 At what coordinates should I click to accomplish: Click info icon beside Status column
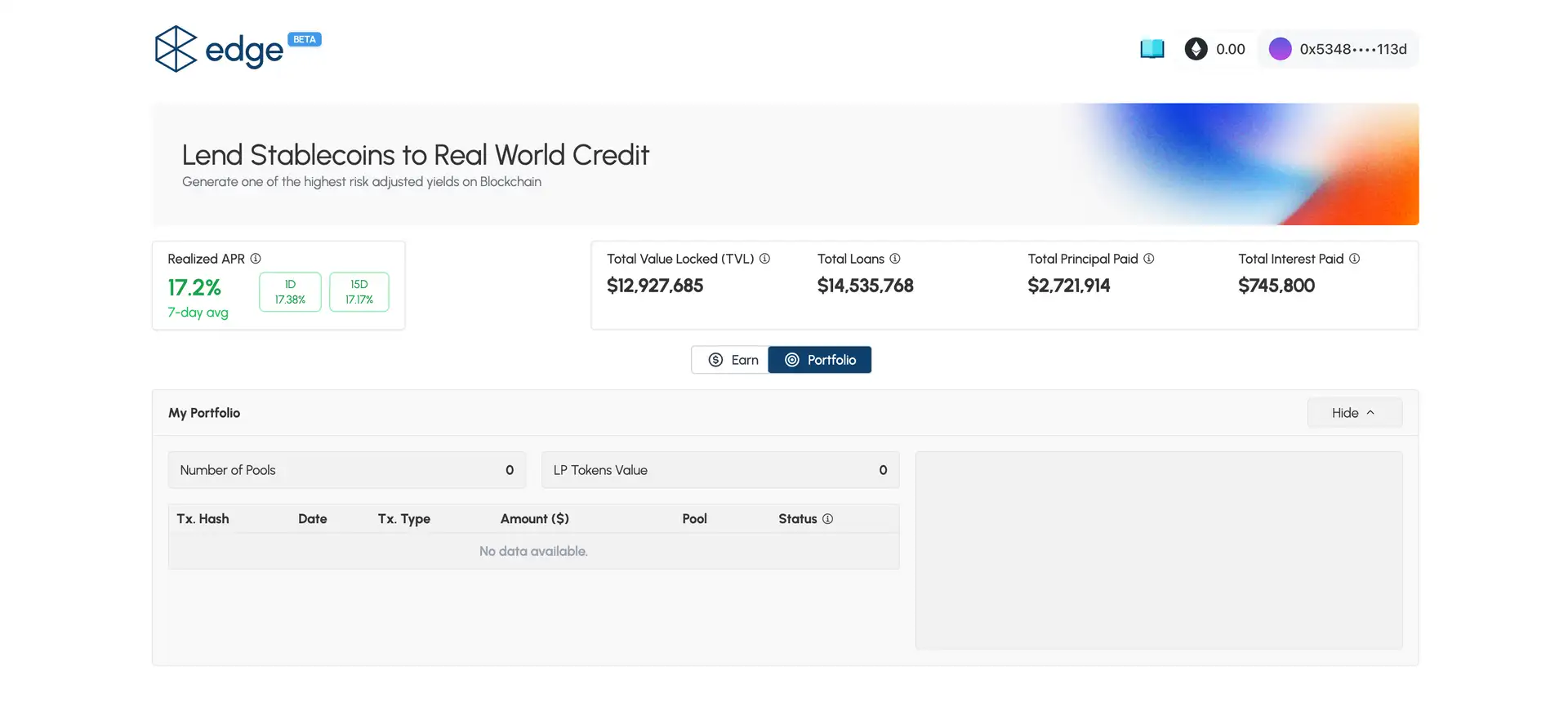pyautogui.click(x=827, y=519)
